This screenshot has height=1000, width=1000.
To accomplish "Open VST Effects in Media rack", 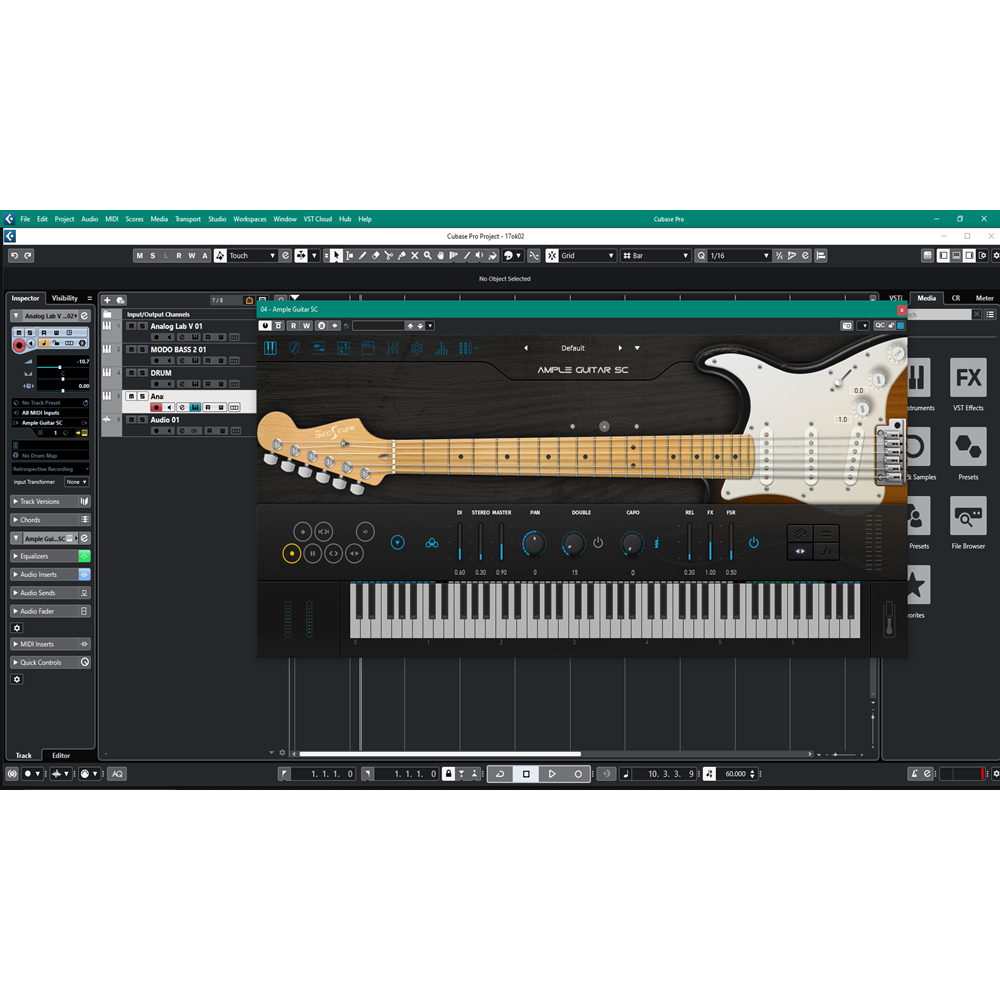I will click(967, 385).
